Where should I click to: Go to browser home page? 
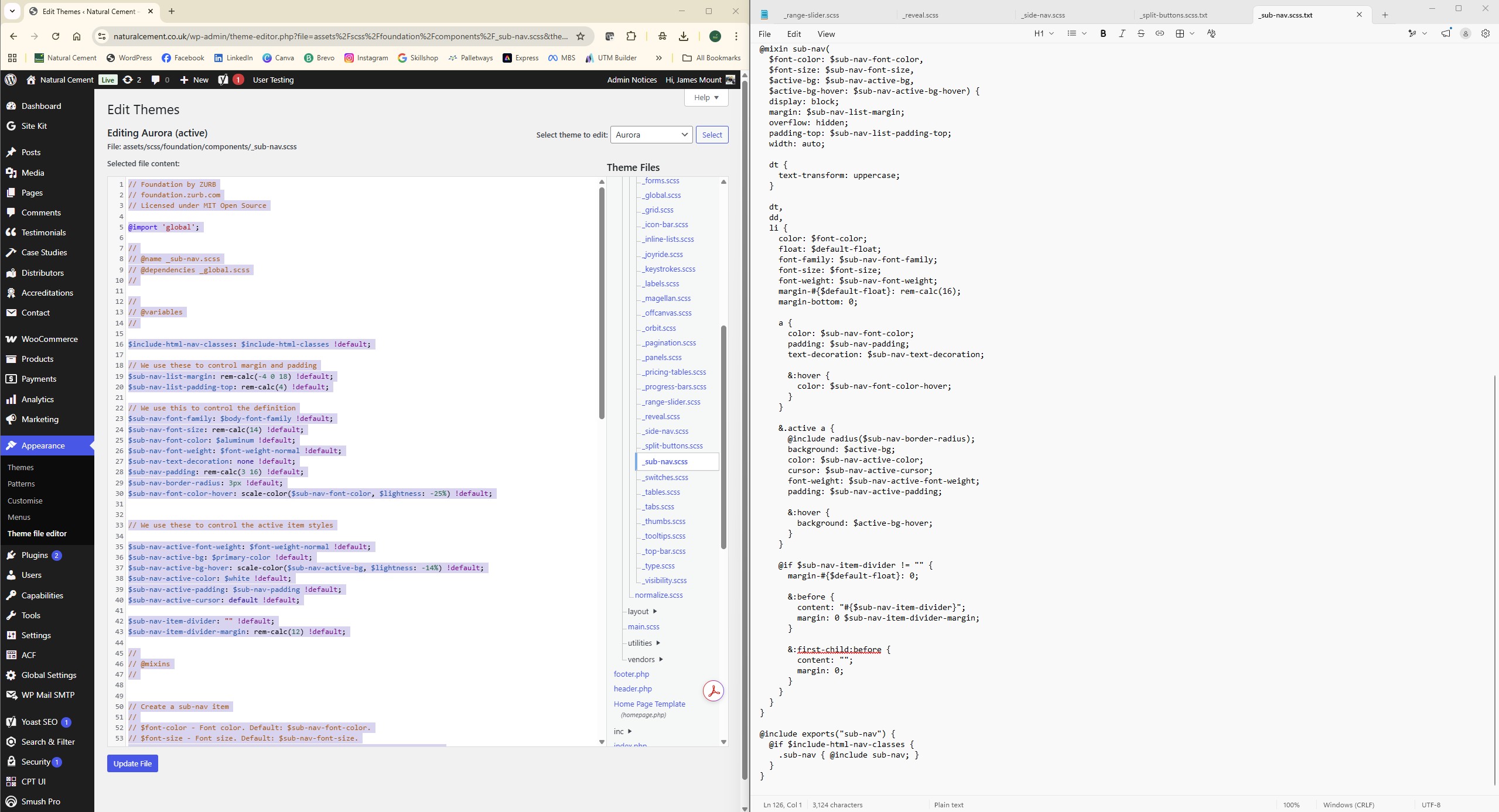[77, 36]
